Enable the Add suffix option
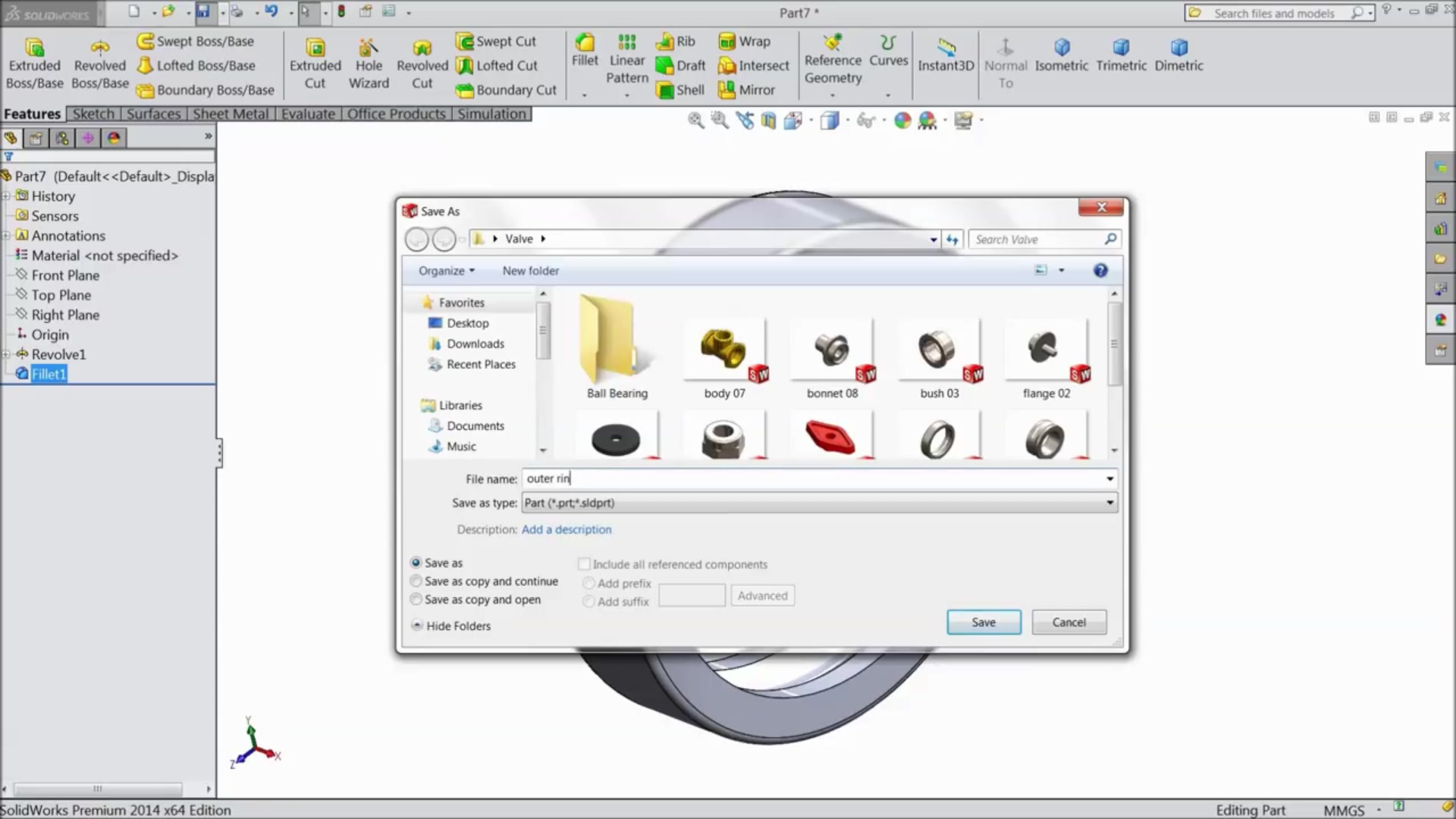 [x=588, y=601]
